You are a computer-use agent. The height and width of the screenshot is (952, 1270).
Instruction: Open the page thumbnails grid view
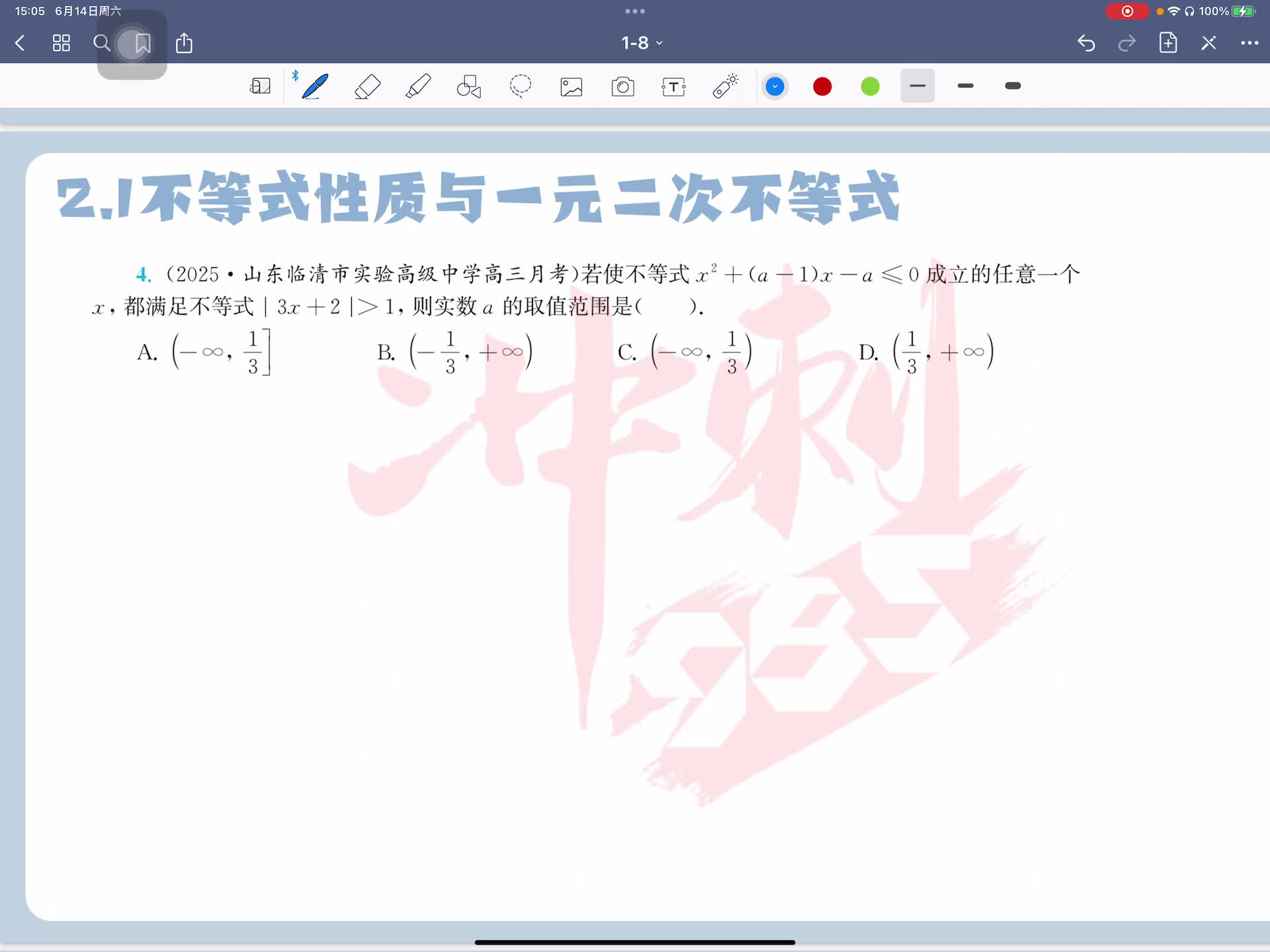(61, 44)
